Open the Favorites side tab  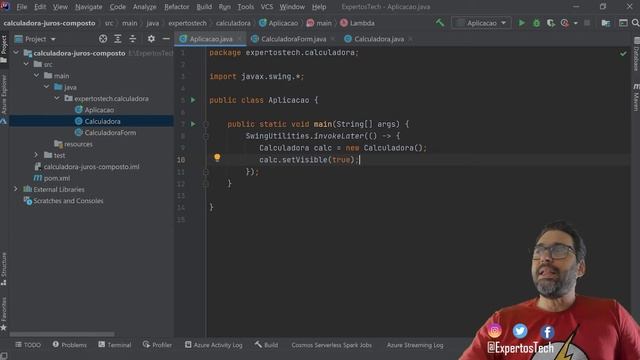4,313
